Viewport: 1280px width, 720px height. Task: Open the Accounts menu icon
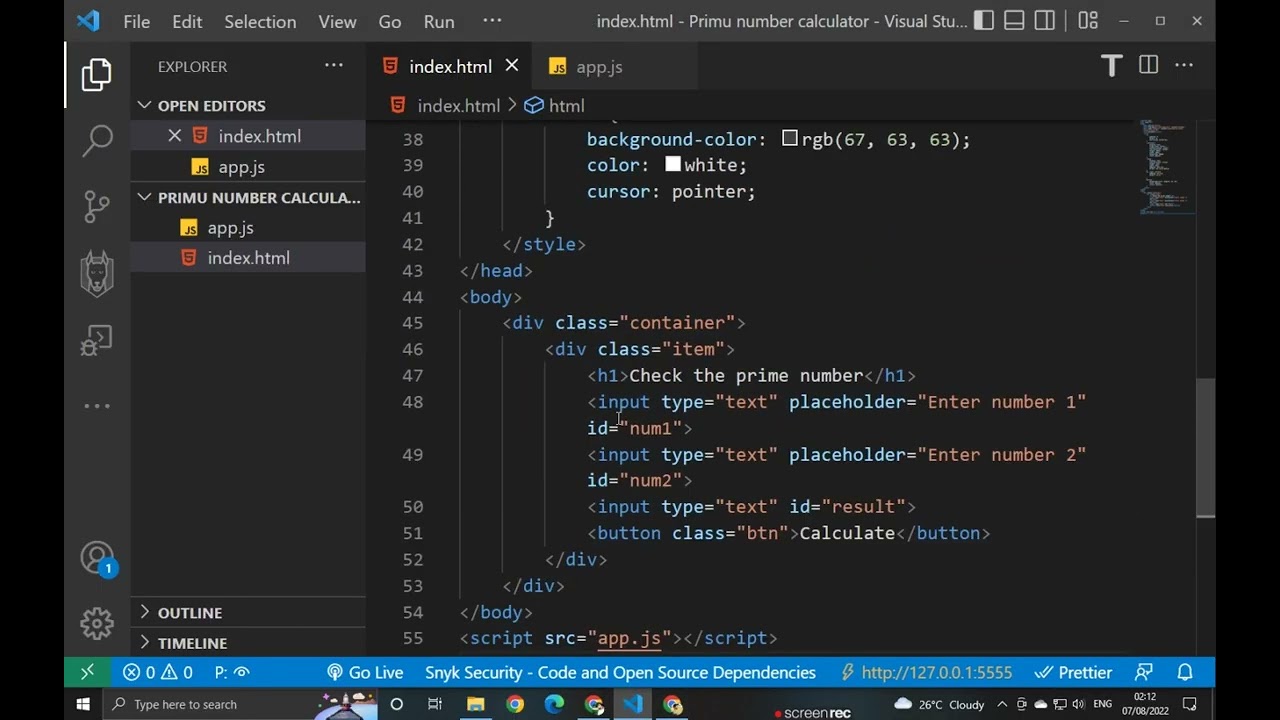(x=98, y=559)
